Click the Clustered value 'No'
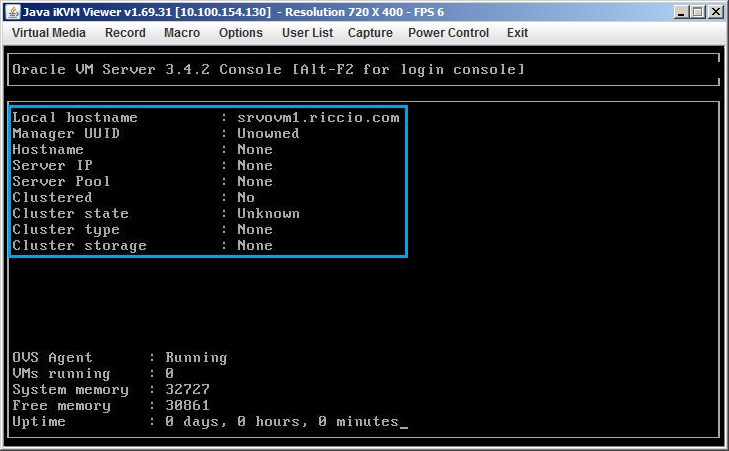The width and height of the screenshot is (729, 451). (x=246, y=197)
